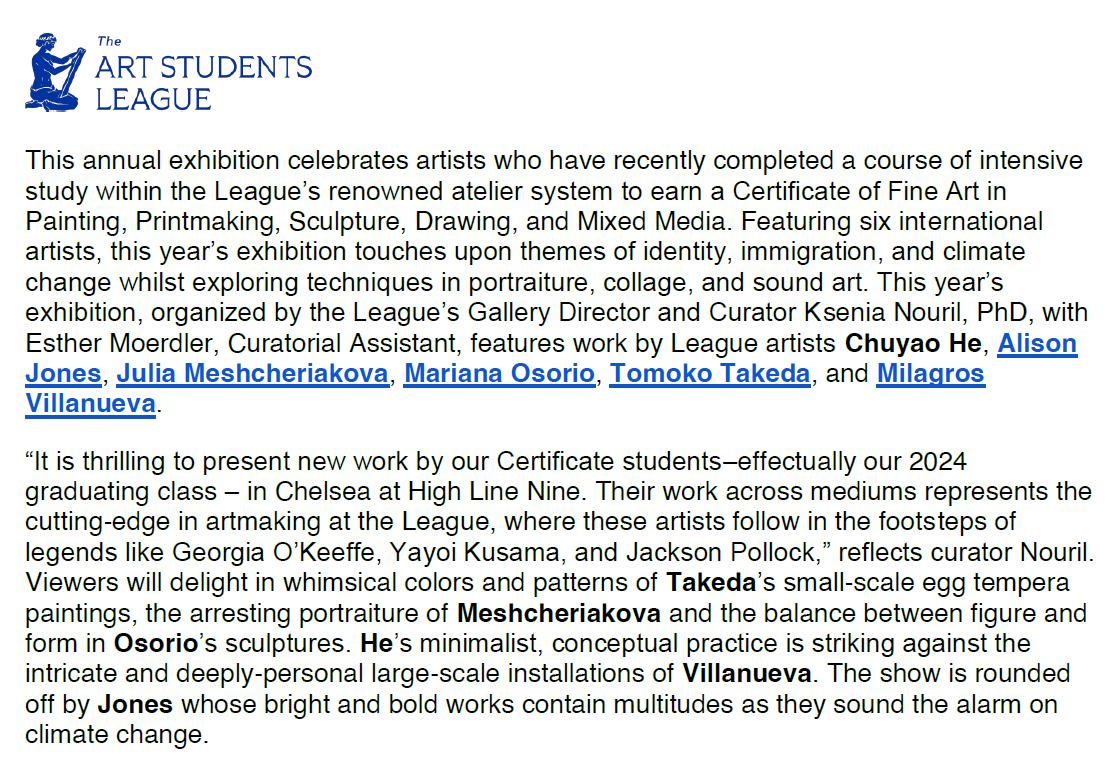Follow the Mariana Osorio link

[499, 373]
